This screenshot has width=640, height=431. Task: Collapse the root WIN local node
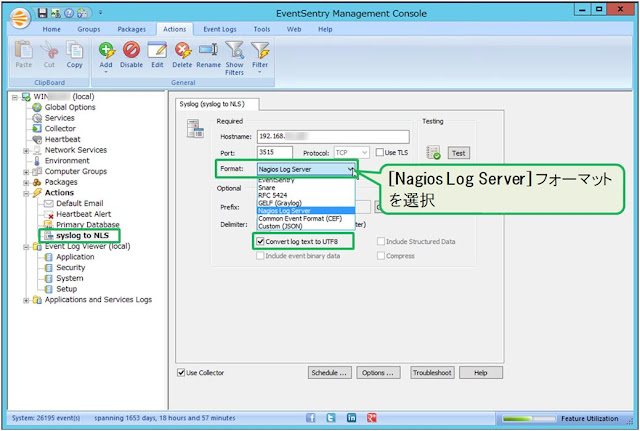[15, 97]
